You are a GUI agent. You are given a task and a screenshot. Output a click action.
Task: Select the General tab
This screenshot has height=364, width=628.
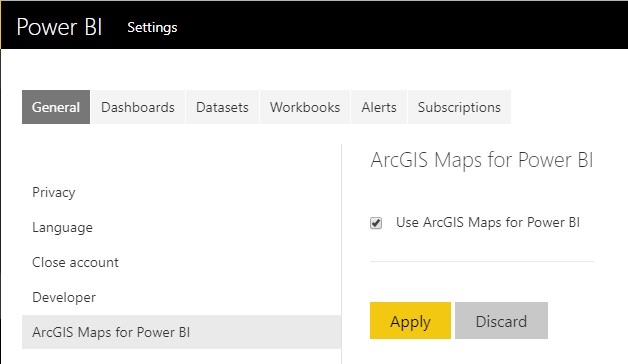[56, 107]
